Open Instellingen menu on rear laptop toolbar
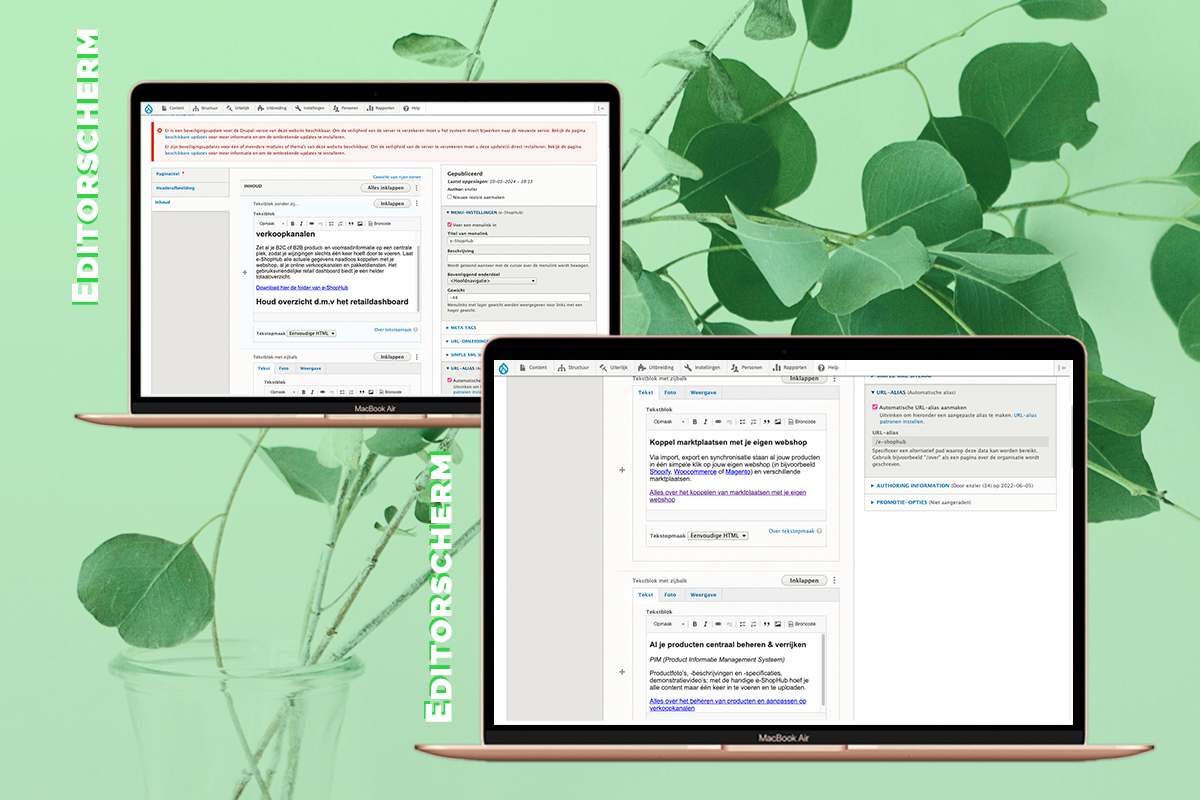Viewport: 1200px width, 800px height. click(309, 108)
